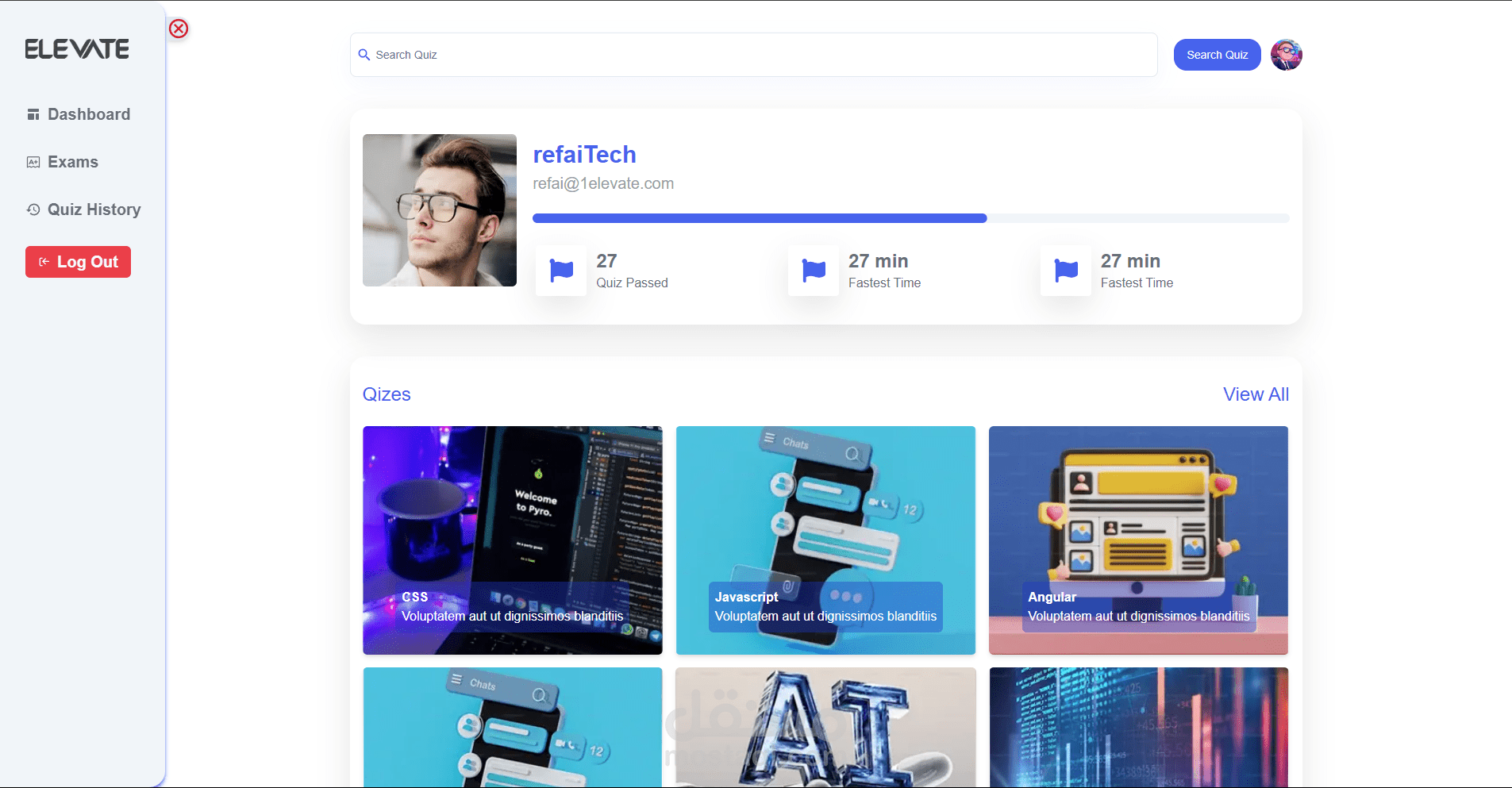Viewport: 1512px width, 788px height.
Task: Click the flag icon of the middle Fastest Time
Action: (x=814, y=271)
